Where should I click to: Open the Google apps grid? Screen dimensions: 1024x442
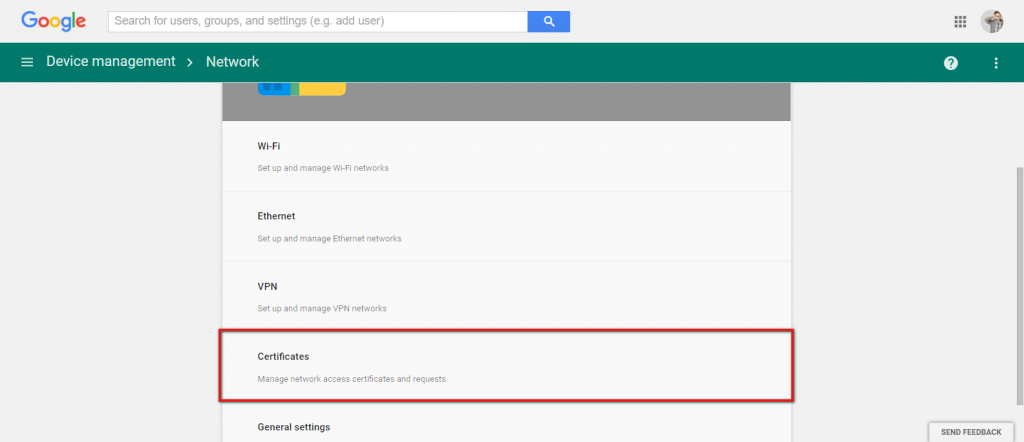[x=960, y=22]
